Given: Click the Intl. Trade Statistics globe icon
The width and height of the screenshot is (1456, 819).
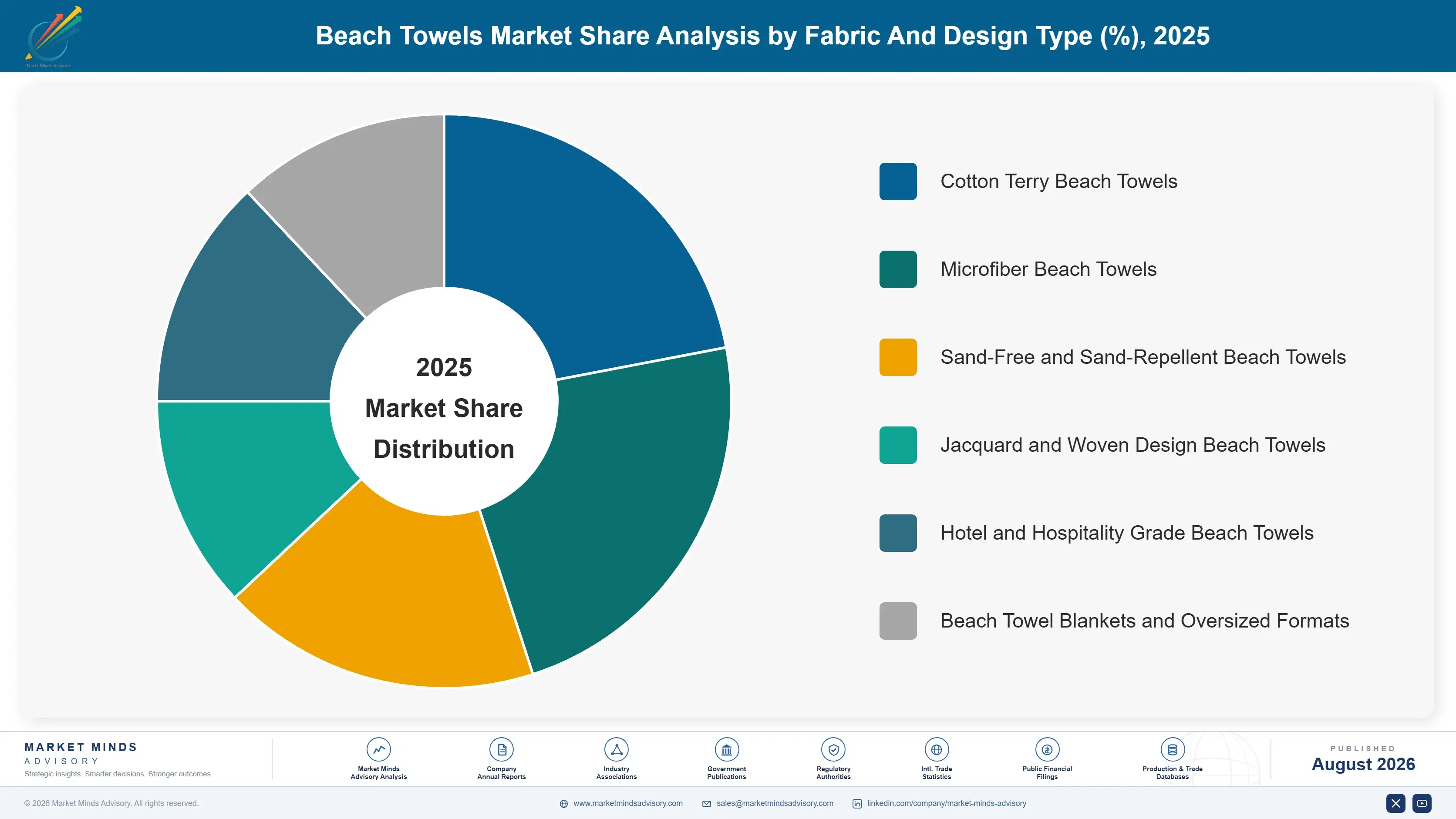Looking at the screenshot, I should coord(936,749).
